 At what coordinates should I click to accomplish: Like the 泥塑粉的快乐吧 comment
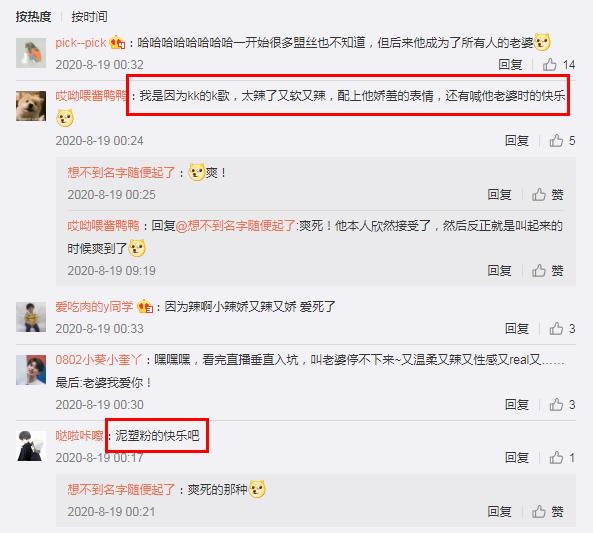[562, 458]
